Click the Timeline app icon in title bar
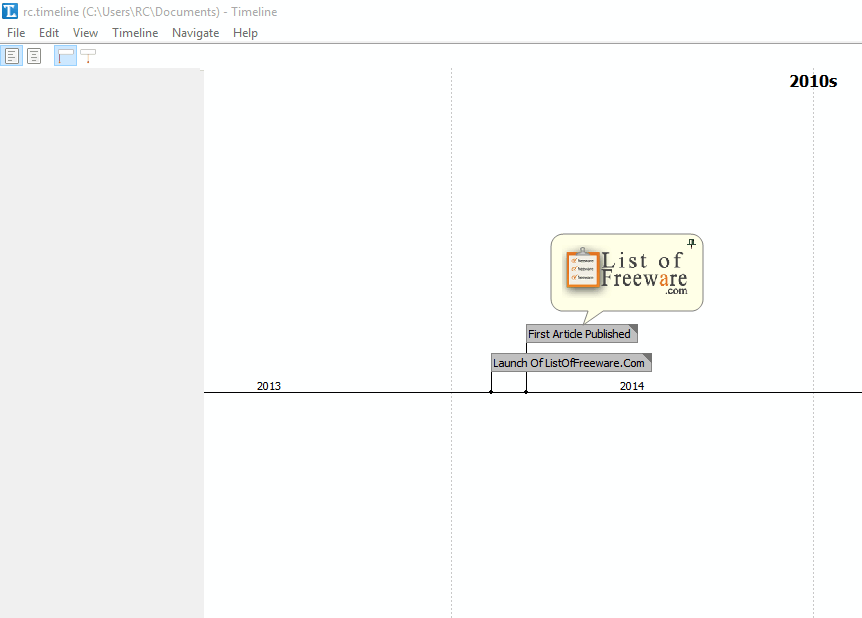 pyautogui.click(x=10, y=11)
